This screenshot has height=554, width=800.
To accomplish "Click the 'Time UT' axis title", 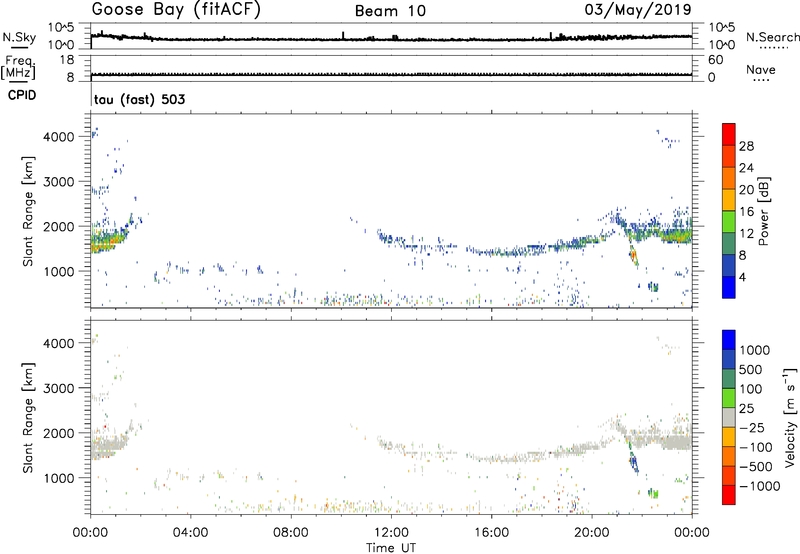I will tap(391, 547).
